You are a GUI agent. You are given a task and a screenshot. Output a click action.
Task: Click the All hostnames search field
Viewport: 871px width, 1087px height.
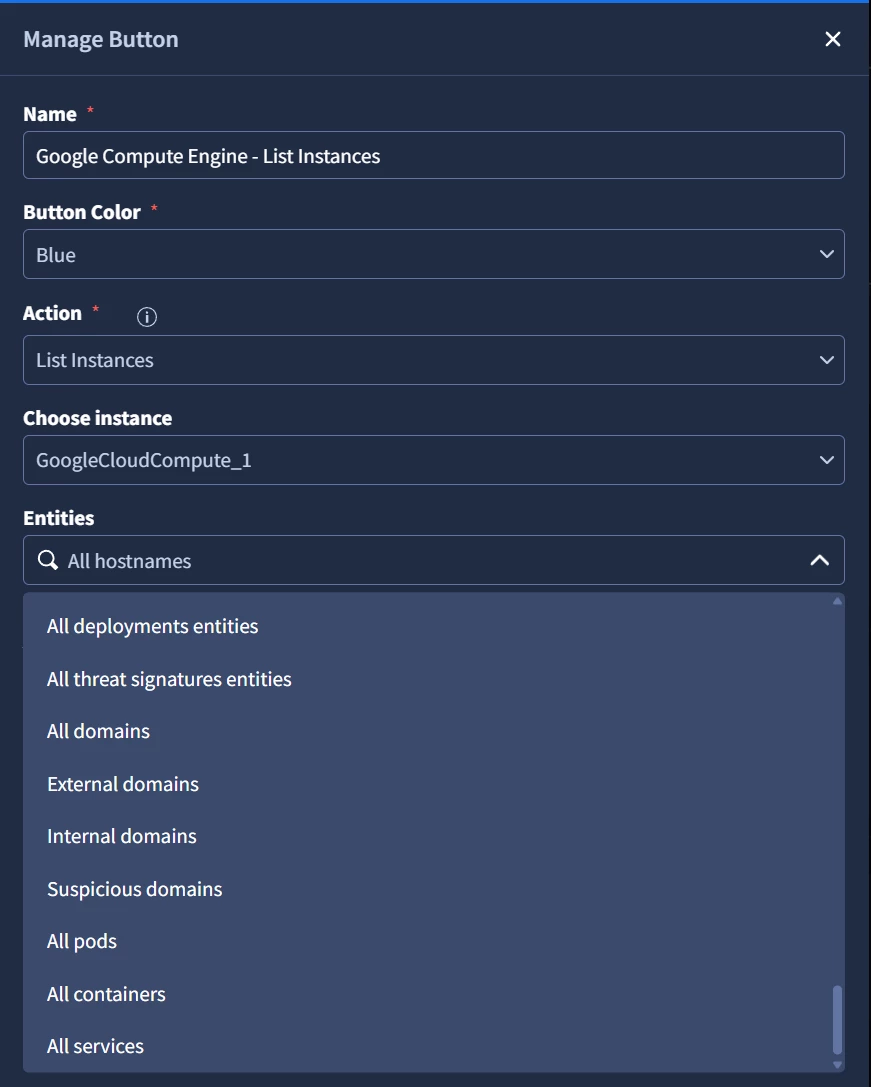pos(433,560)
